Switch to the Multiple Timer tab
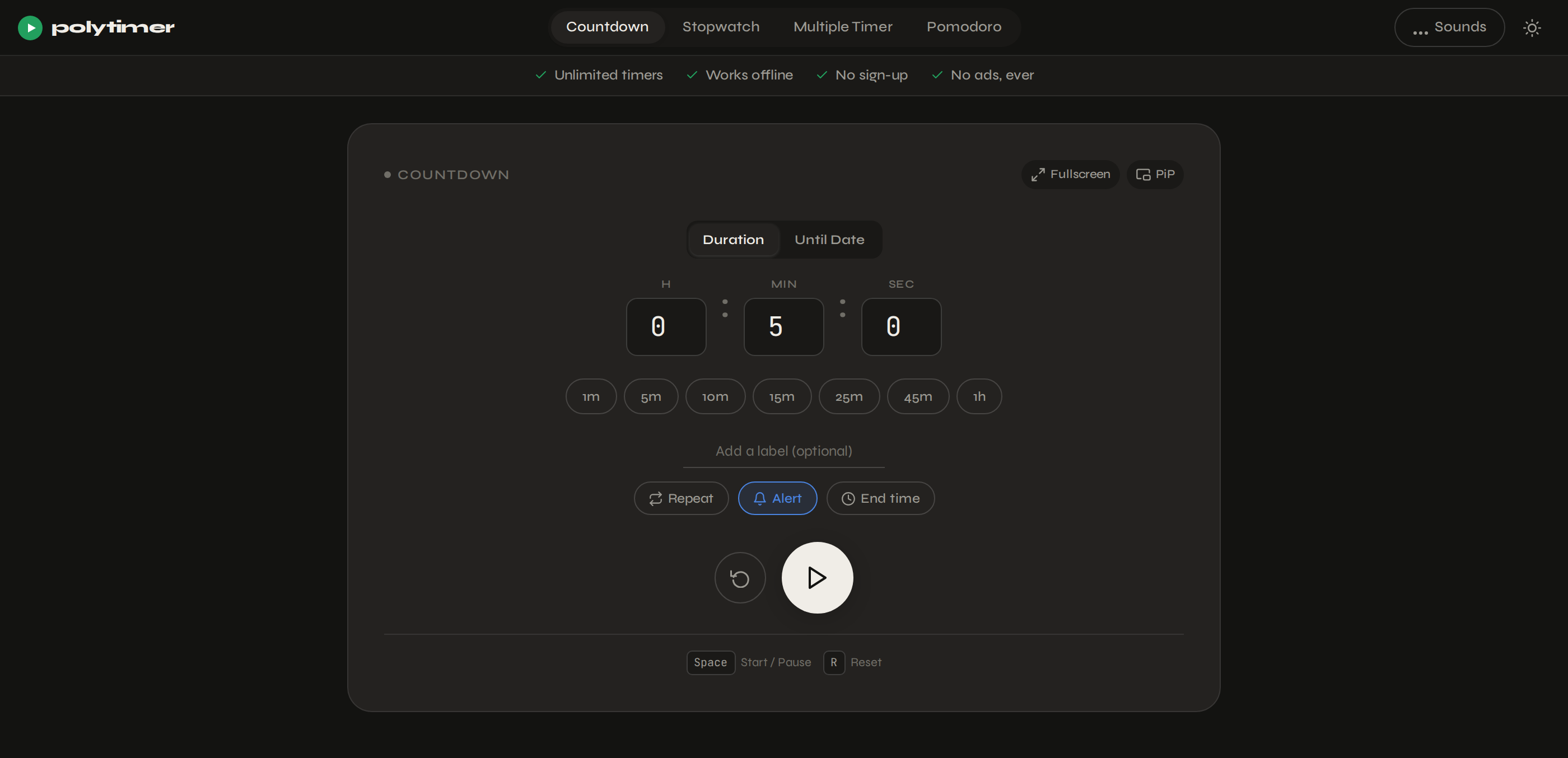The height and width of the screenshot is (758, 1568). click(x=842, y=27)
